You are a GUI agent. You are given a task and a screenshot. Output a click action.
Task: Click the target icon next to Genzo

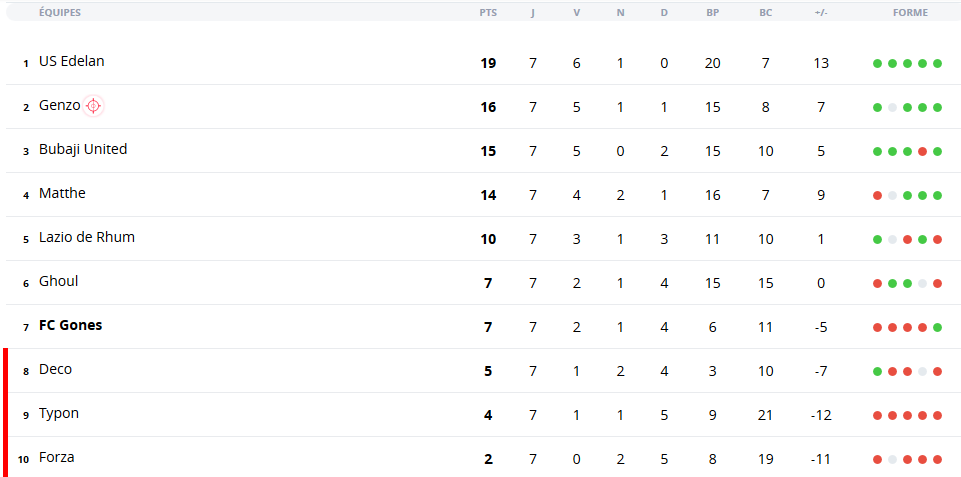93,106
